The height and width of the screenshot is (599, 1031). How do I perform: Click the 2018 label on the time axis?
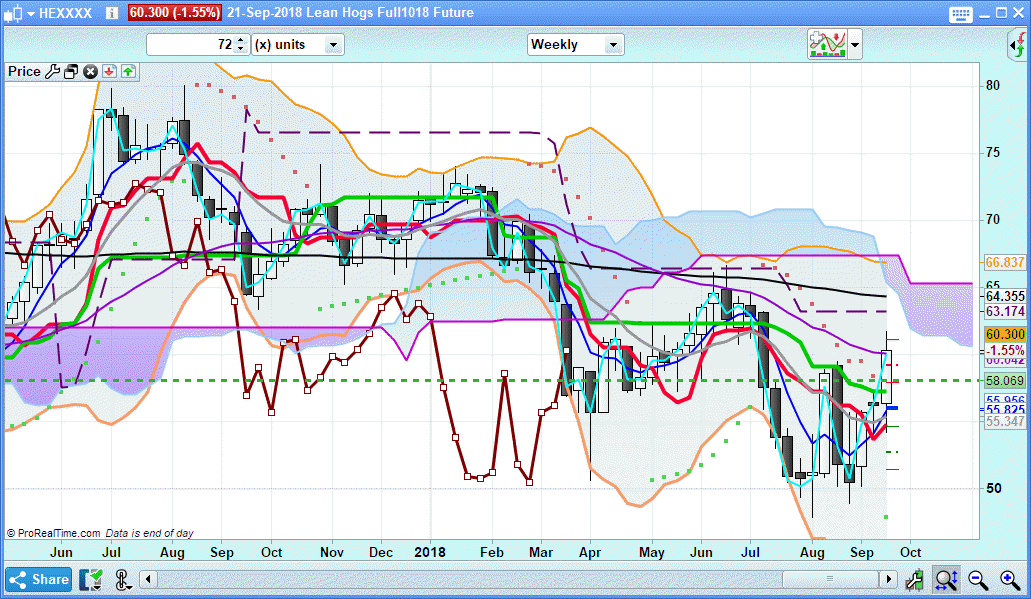click(429, 552)
